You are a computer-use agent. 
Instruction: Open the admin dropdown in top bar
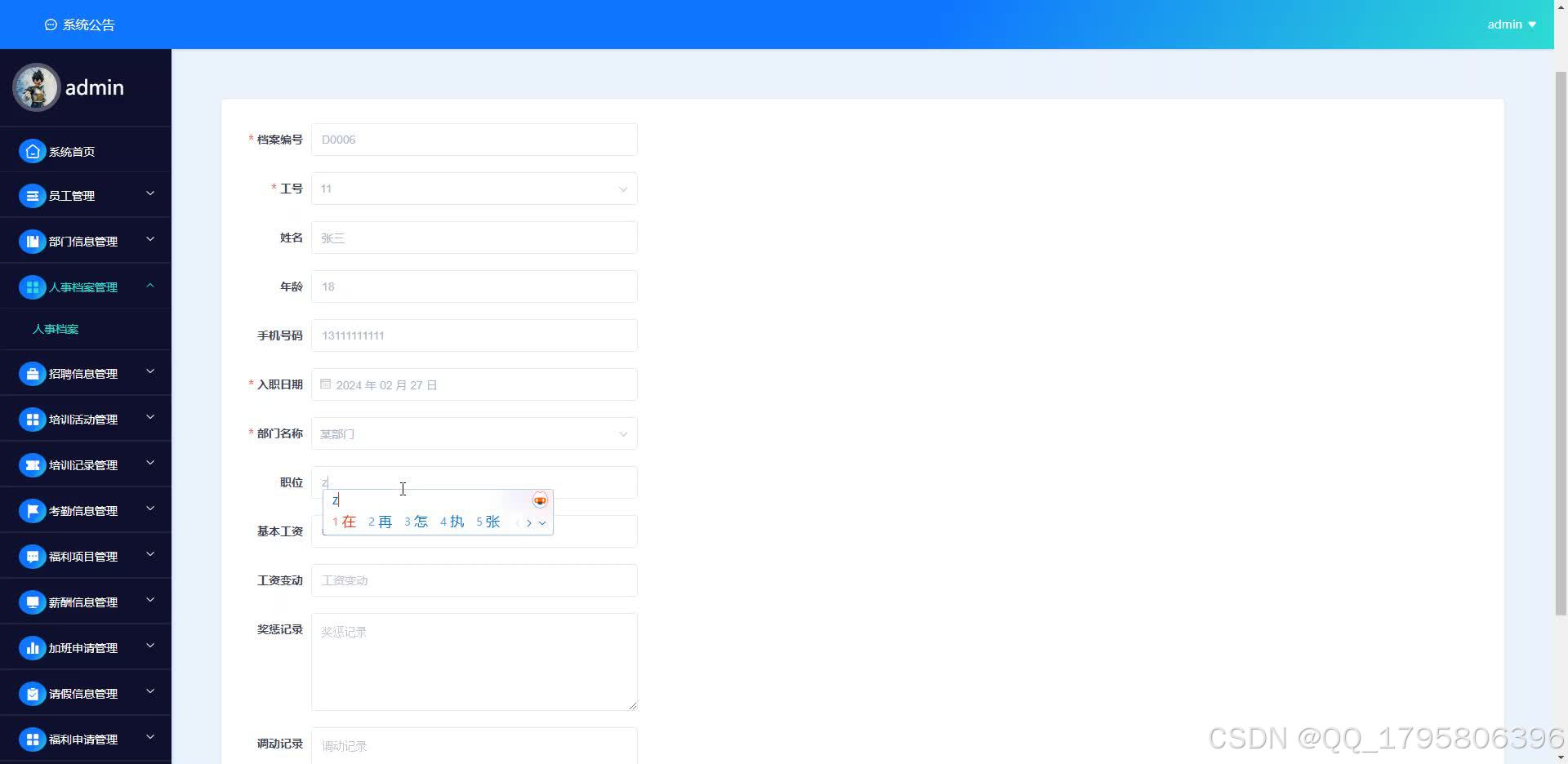coord(1512,24)
